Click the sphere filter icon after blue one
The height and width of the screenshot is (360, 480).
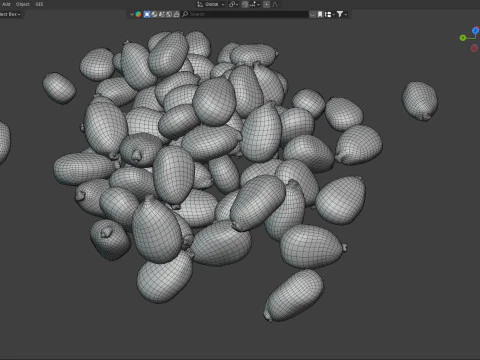click(155, 14)
